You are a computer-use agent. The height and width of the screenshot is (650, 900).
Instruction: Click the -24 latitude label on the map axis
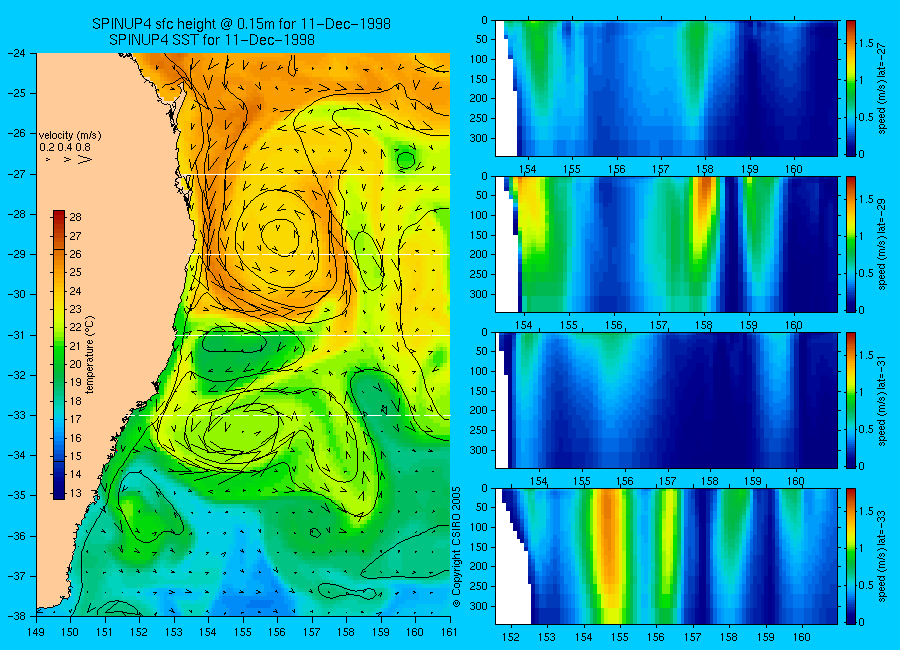(17, 53)
